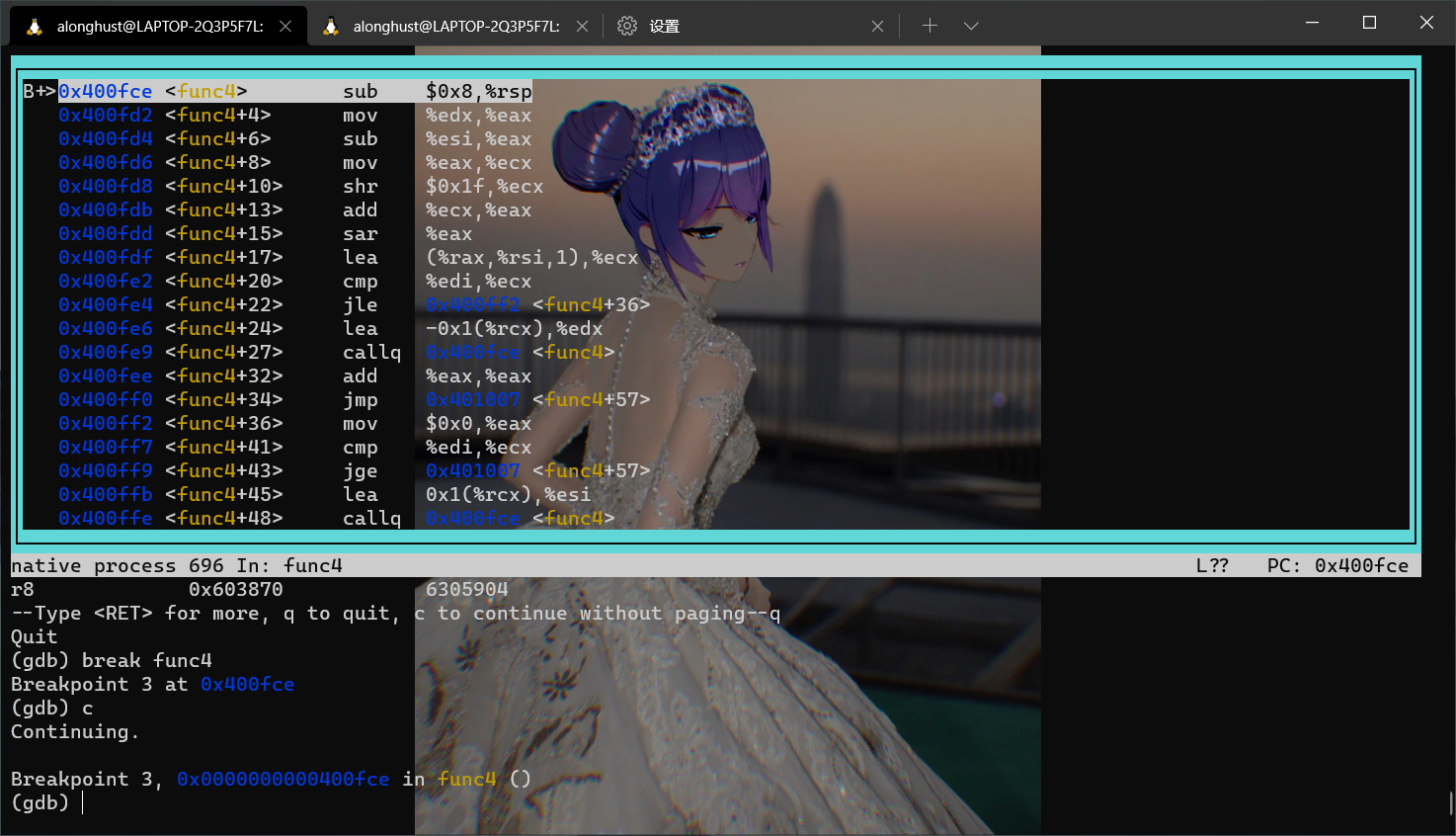Minimize the terminal window
The height and width of the screenshot is (836, 1456).
tap(1312, 23)
